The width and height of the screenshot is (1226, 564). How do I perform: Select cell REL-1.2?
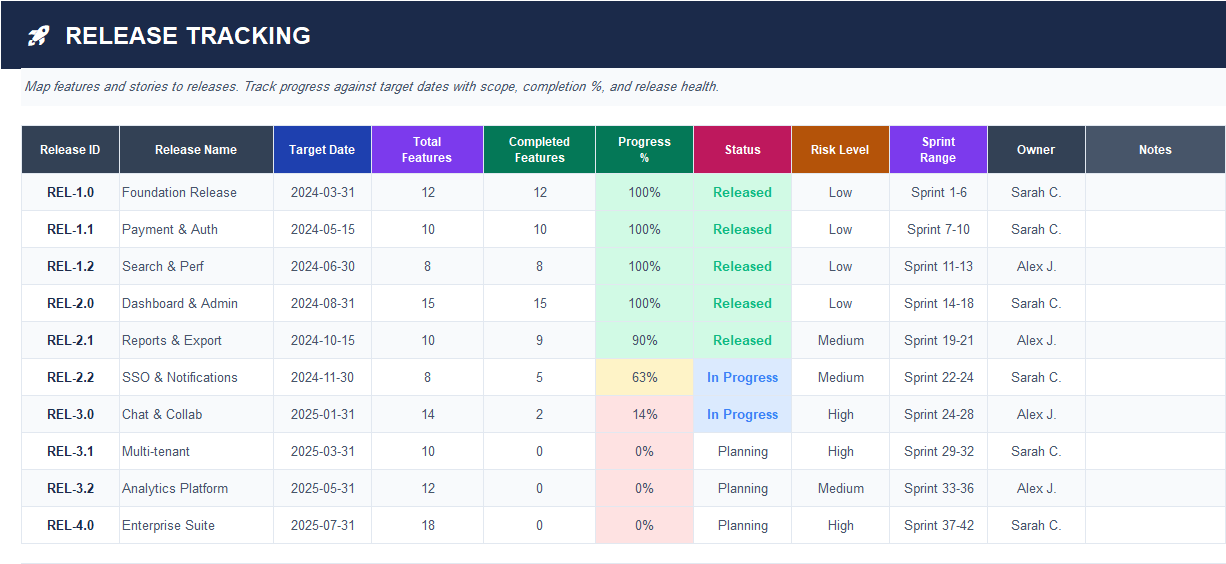(x=70, y=266)
